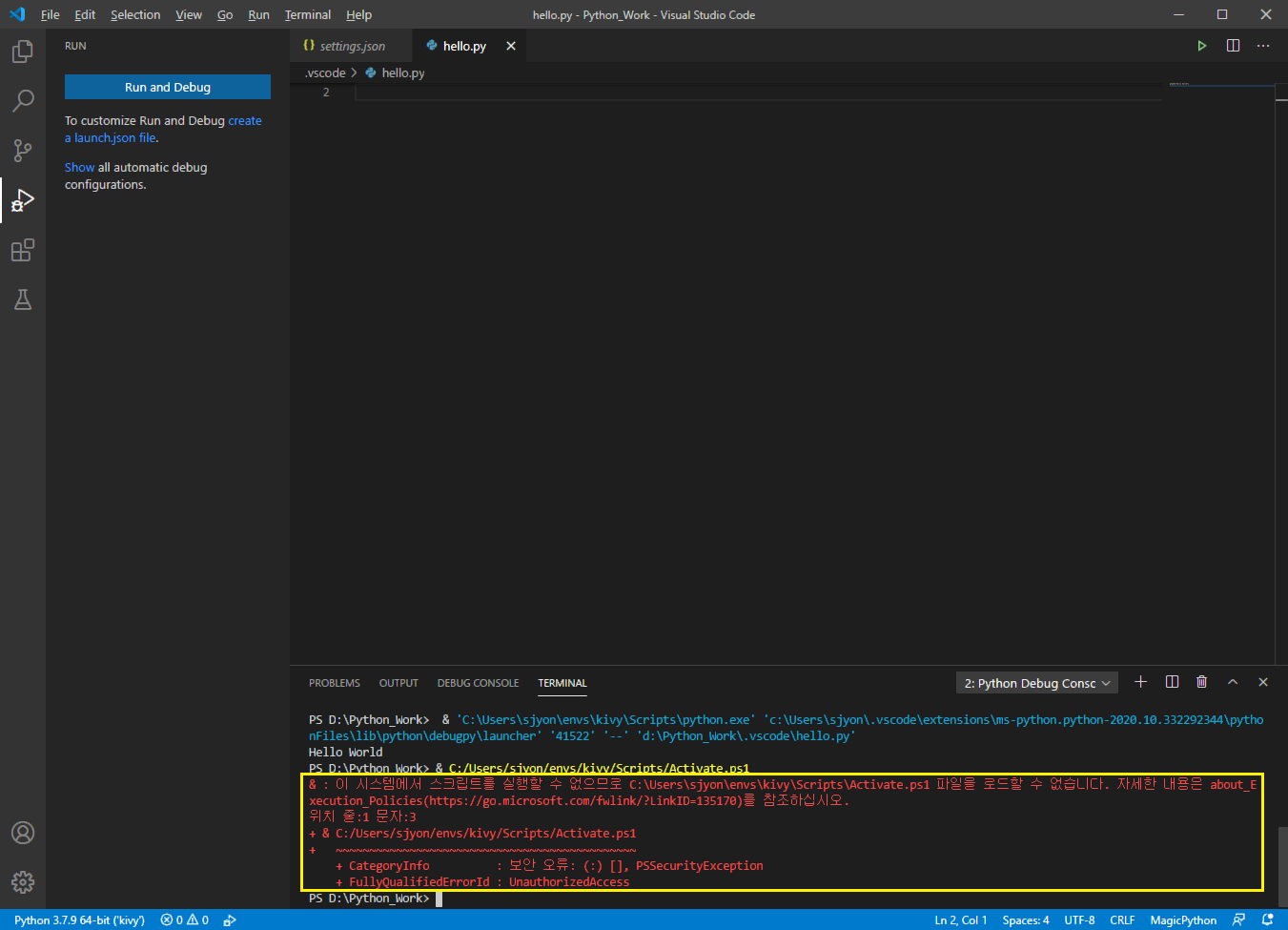Image resolution: width=1288 pixels, height=930 pixels.
Task: Click errors and warnings status indicator
Action: pyautogui.click(x=185, y=920)
